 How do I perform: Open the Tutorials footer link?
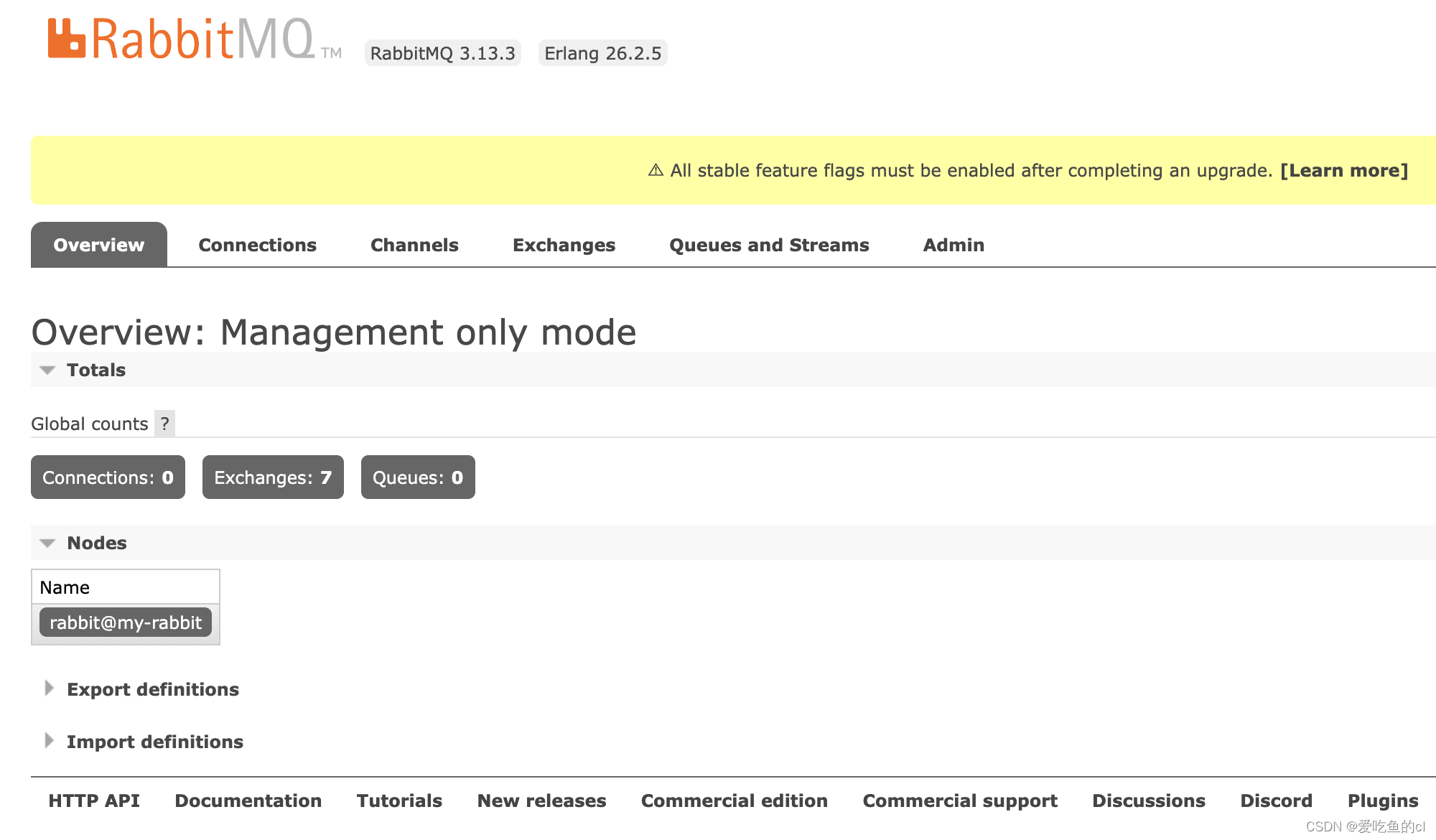pos(399,801)
